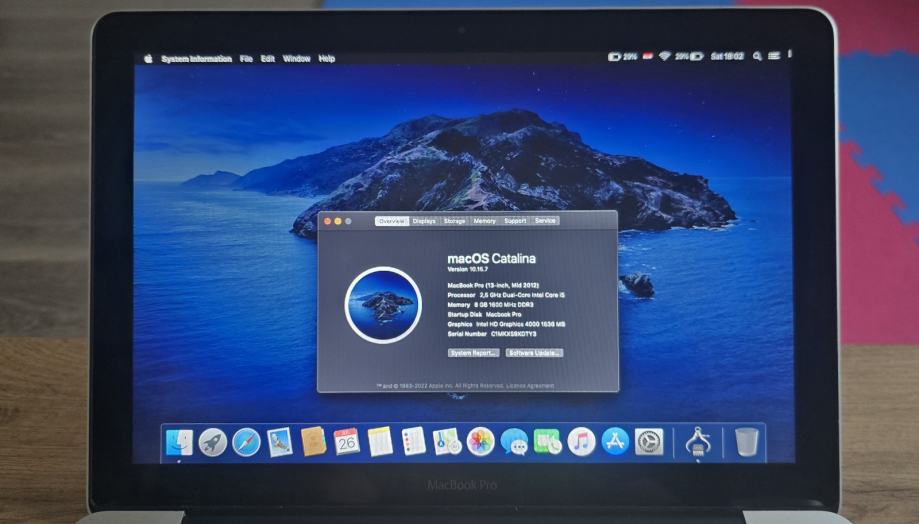Open Music note icon in Dock
This screenshot has width=919, height=524.
581,441
